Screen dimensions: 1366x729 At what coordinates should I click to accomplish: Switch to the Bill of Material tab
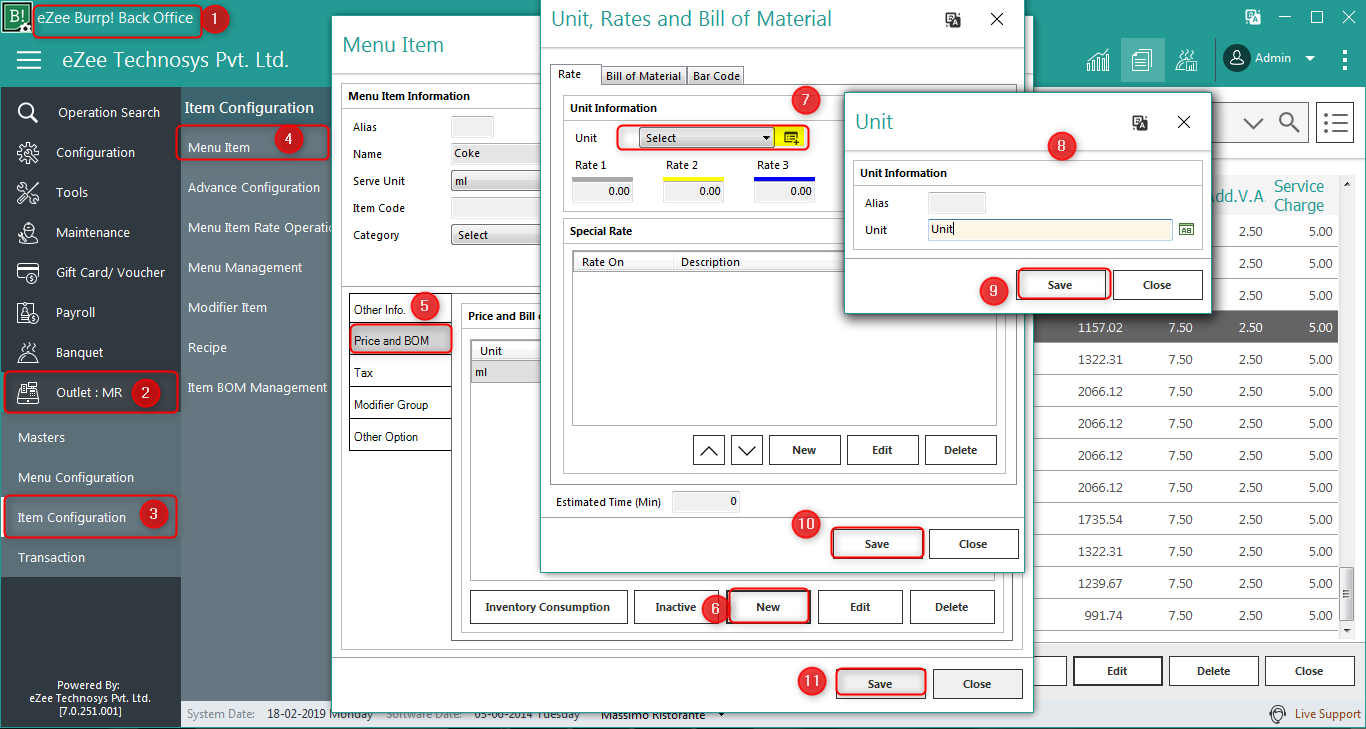click(x=643, y=76)
